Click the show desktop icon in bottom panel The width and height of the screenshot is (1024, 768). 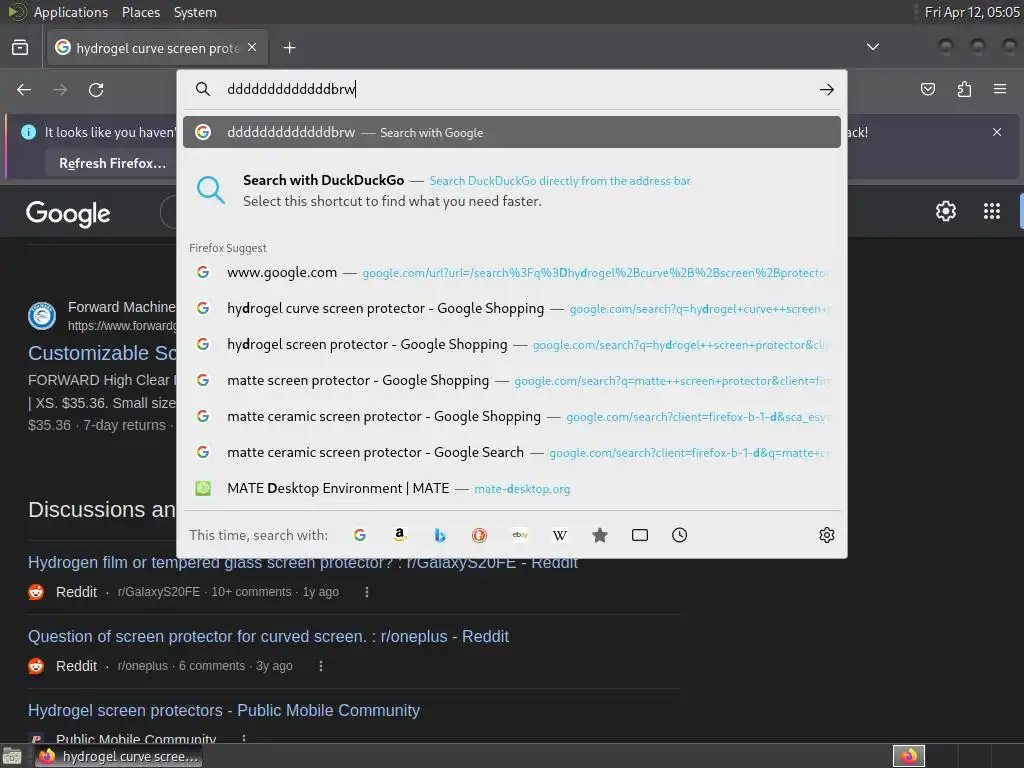coord(12,756)
